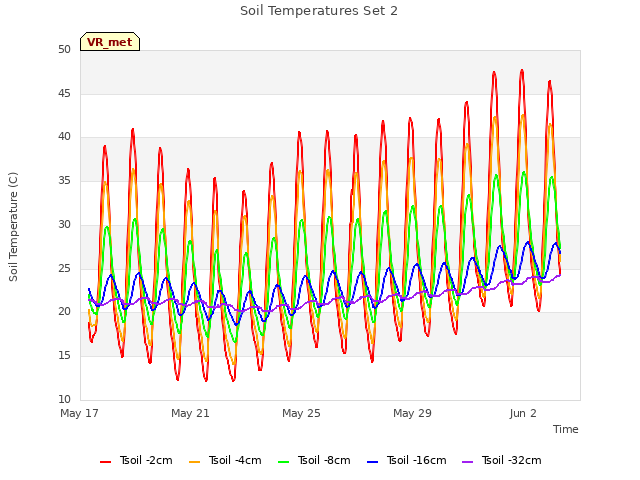This screenshot has height=480, width=640.
Task: Click the purple Tsoil -32cm legend swatch
Action: coord(467,462)
